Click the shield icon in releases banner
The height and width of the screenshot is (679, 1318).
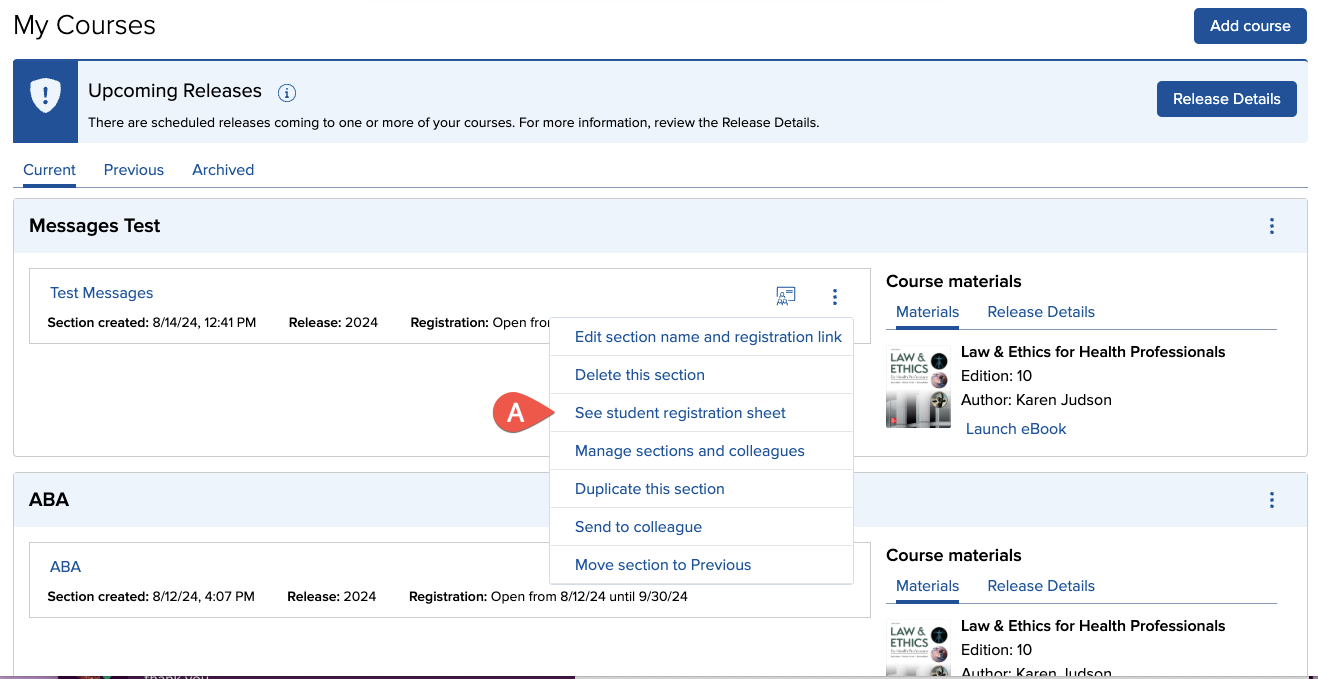point(45,96)
